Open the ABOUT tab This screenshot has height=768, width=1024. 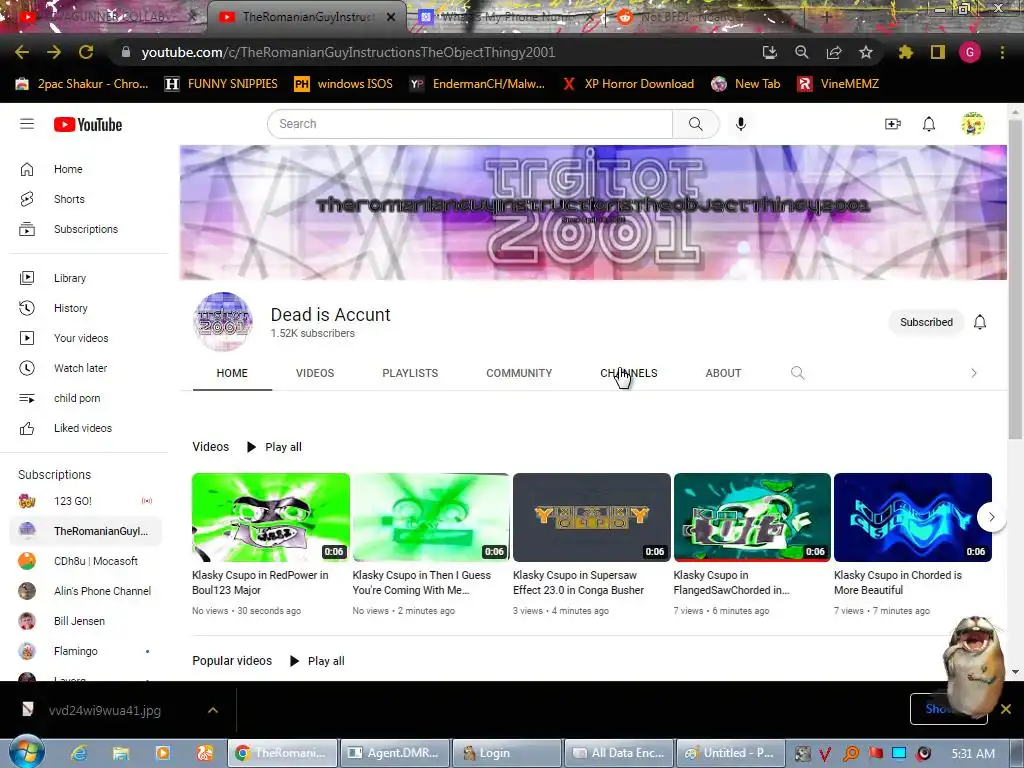[x=723, y=373]
